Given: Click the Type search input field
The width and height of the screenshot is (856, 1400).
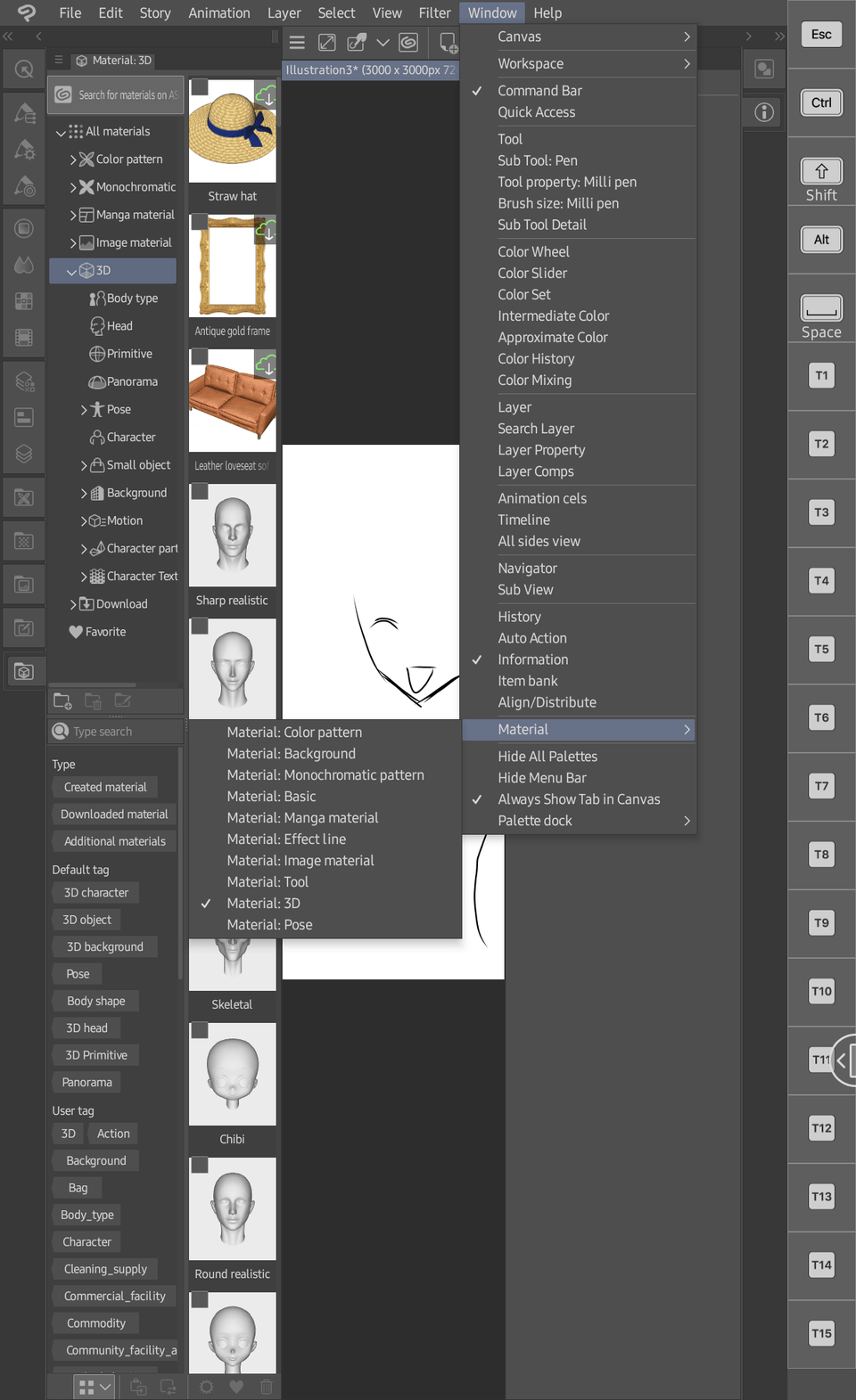Looking at the screenshot, I should click(x=116, y=732).
